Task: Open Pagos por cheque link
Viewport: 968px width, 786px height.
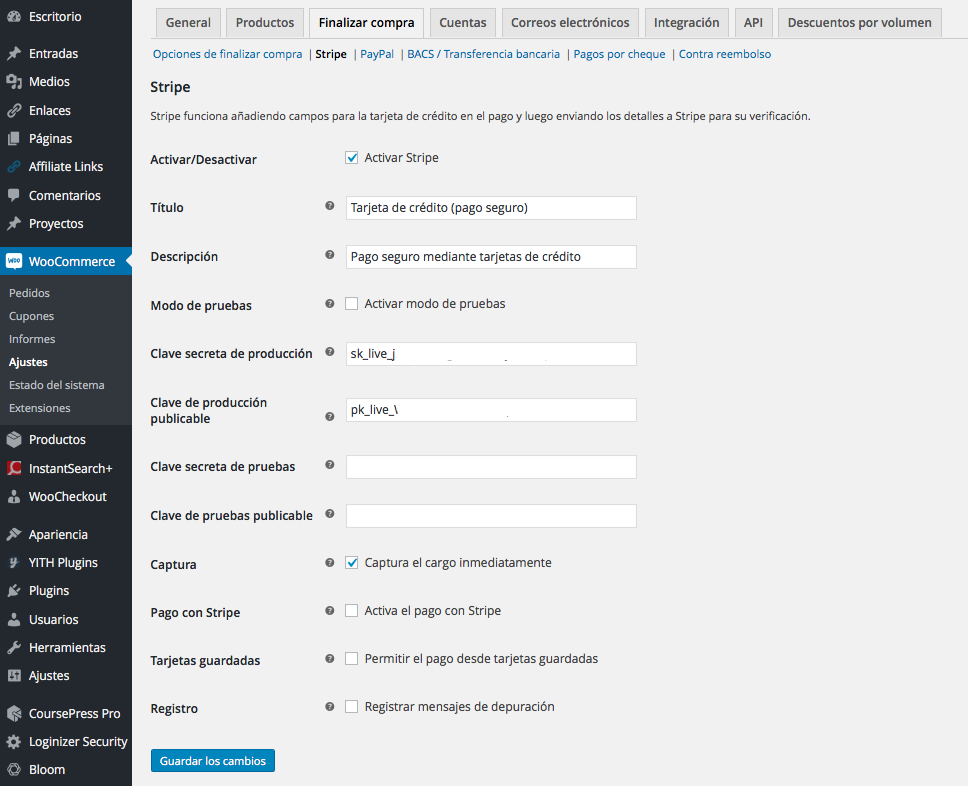Action: (619, 54)
